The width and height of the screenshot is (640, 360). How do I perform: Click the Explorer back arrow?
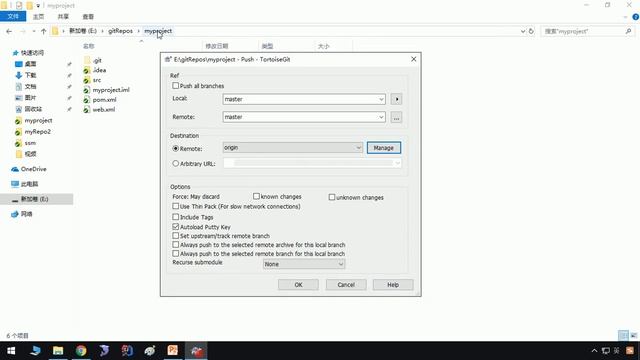pyautogui.click(x=9, y=31)
